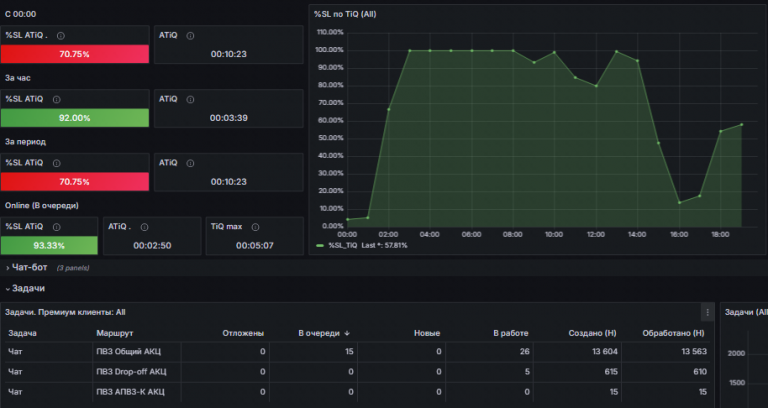Image resolution: width=768 pixels, height=408 pixels.
Task: Click 00:10:23 value under За период
Action: (x=229, y=182)
